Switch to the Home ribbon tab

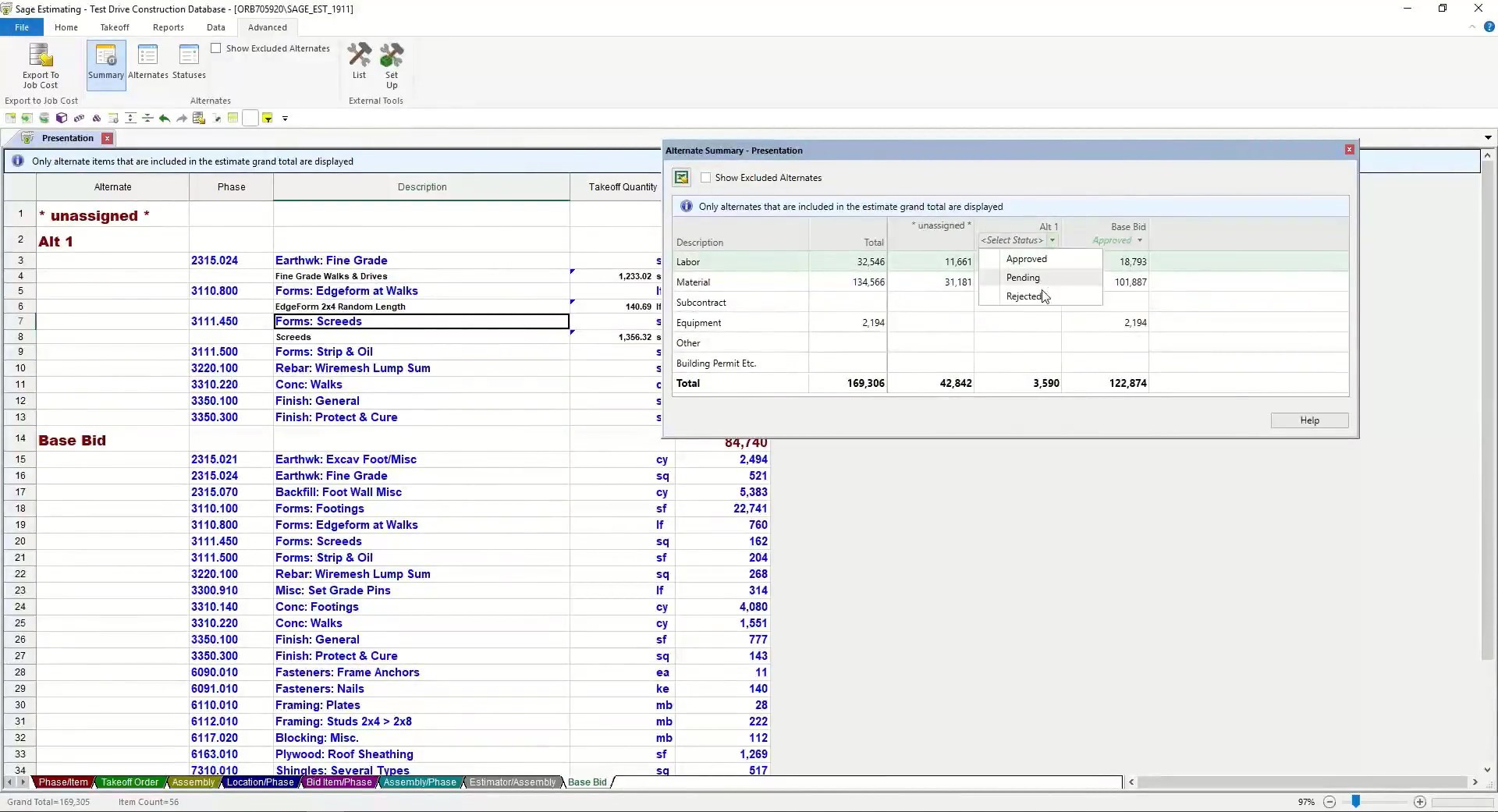coord(66,27)
